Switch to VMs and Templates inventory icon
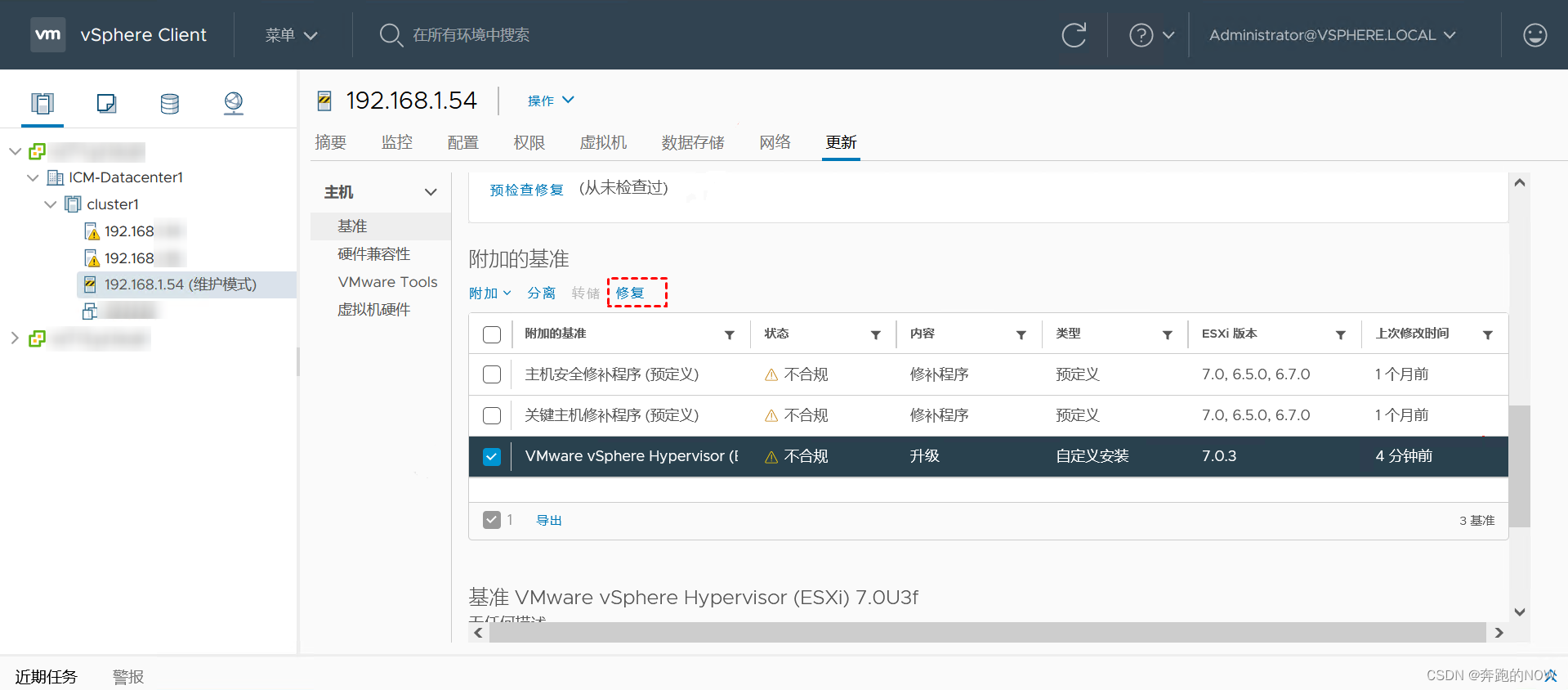The image size is (1568, 690). click(106, 103)
